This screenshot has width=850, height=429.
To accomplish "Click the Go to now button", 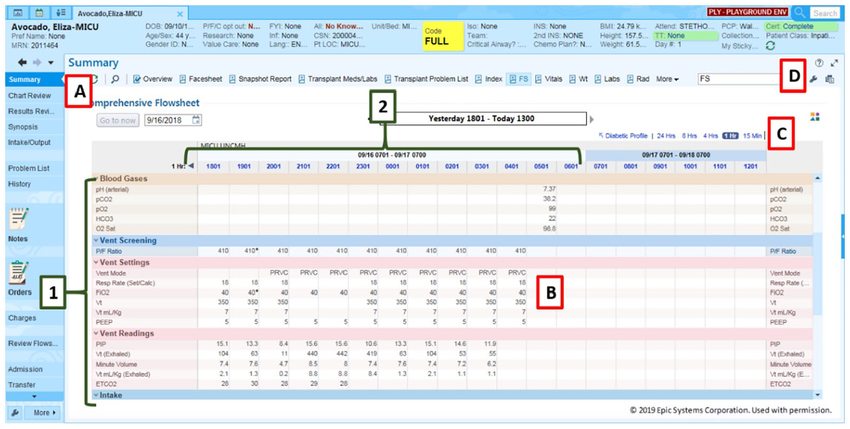I will 118,120.
